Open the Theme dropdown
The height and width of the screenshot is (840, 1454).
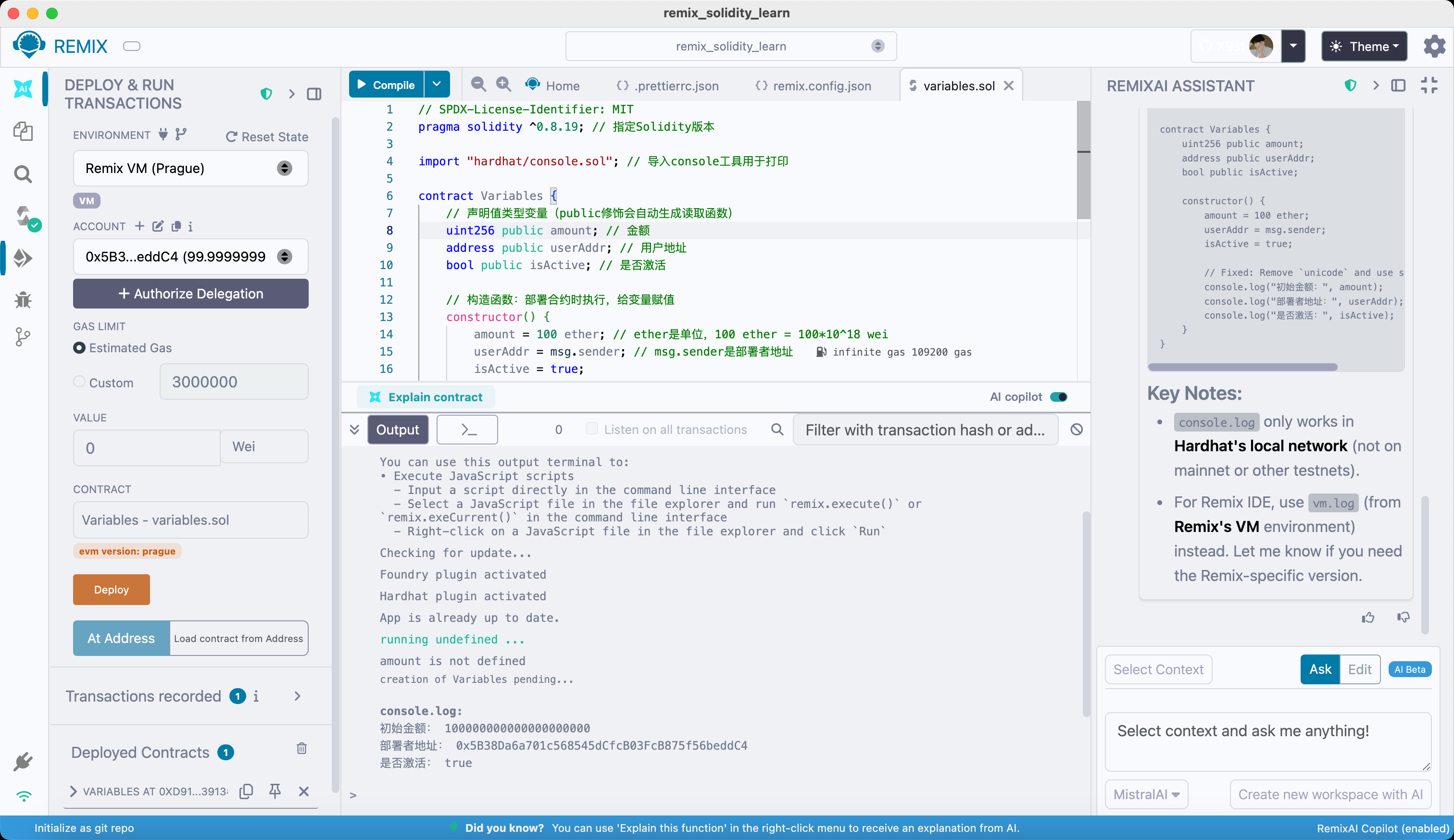coord(1364,46)
